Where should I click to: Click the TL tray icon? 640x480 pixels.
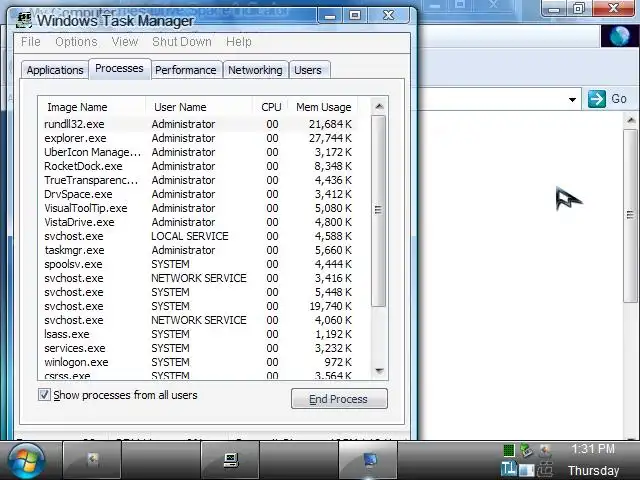pyautogui.click(x=509, y=469)
